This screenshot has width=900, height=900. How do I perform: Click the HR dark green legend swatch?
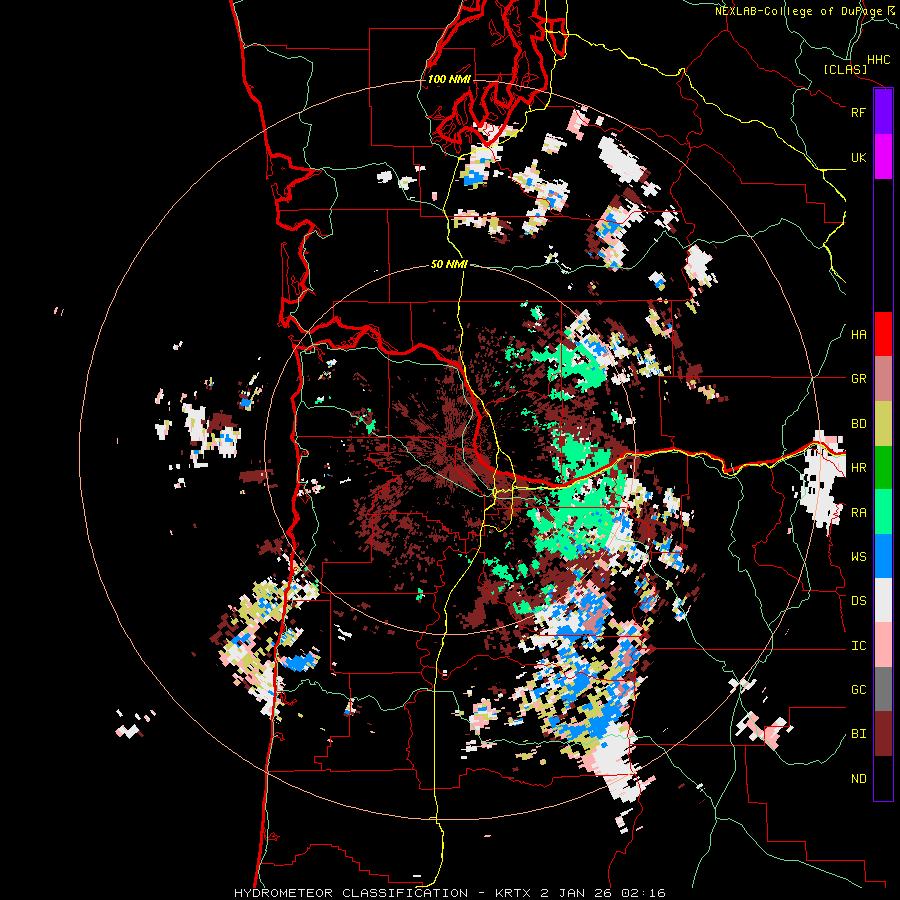coord(883,467)
